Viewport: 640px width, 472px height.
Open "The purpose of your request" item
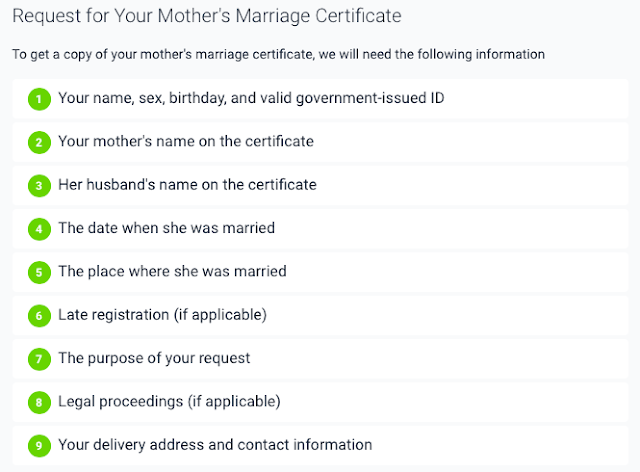pos(154,358)
